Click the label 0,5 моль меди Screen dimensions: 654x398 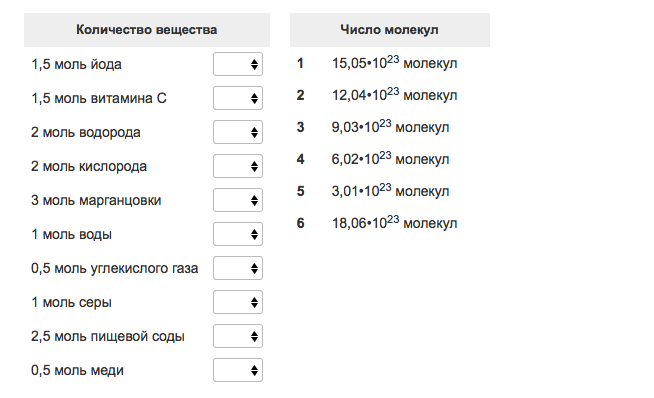pyautogui.click(x=77, y=370)
